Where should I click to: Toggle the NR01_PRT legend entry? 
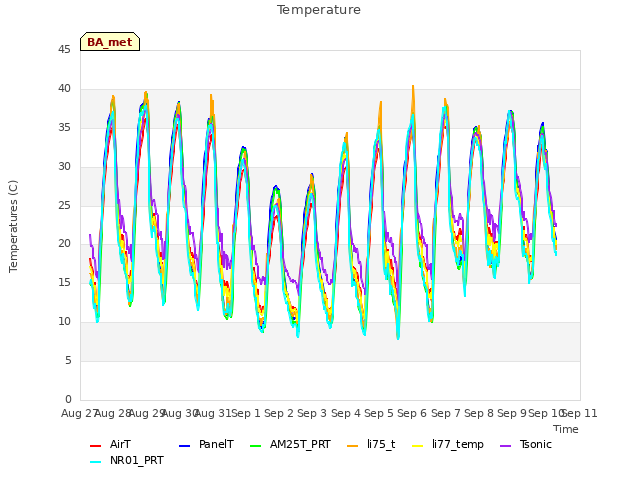(x=127, y=460)
